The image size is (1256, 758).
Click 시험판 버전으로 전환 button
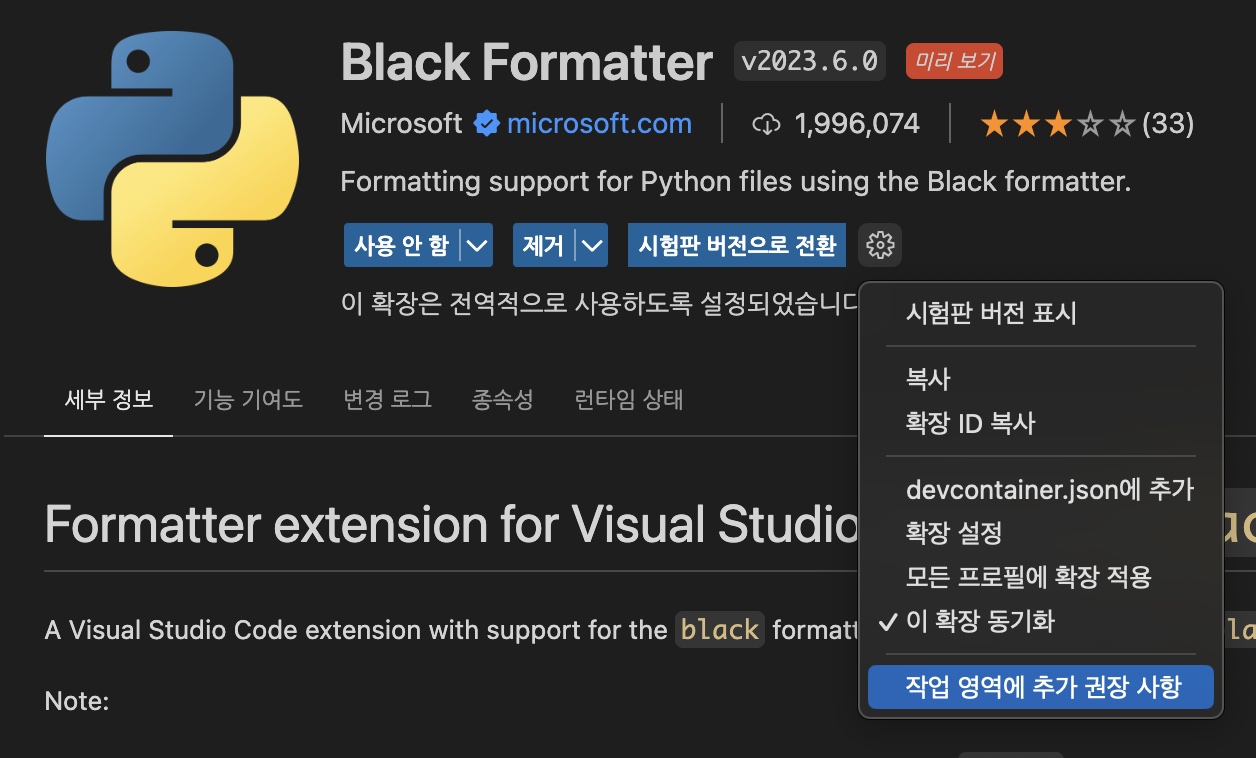tap(737, 245)
